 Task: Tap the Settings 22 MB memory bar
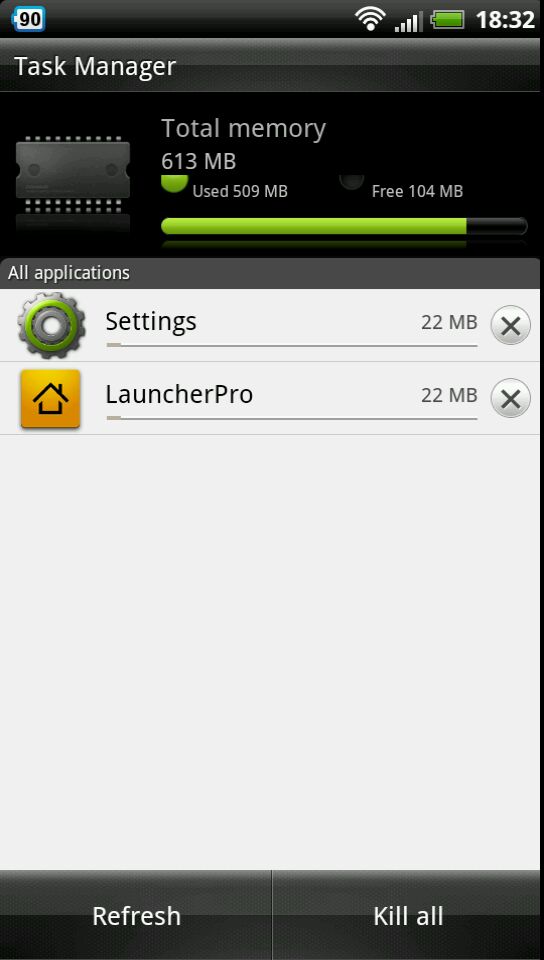click(291, 346)
